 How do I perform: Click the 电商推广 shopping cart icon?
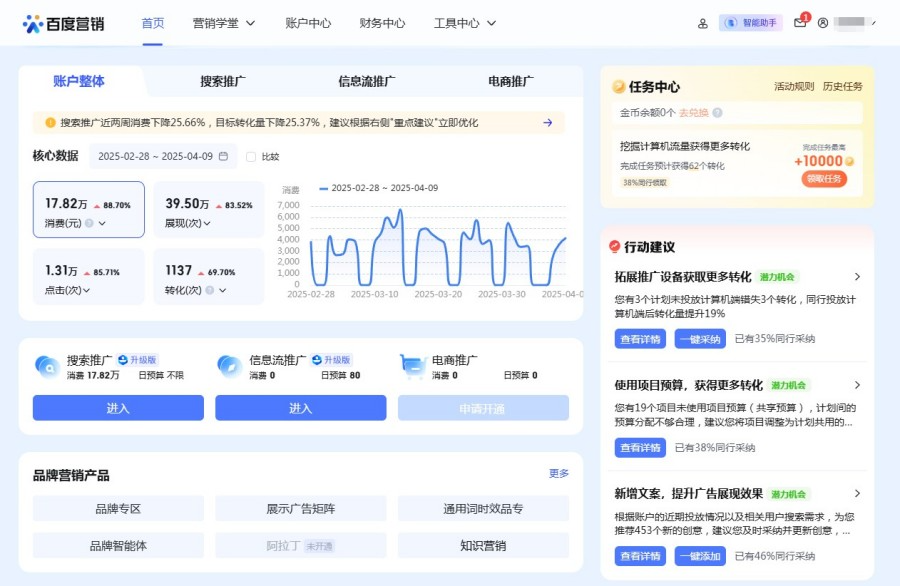[x=413, y=366]
